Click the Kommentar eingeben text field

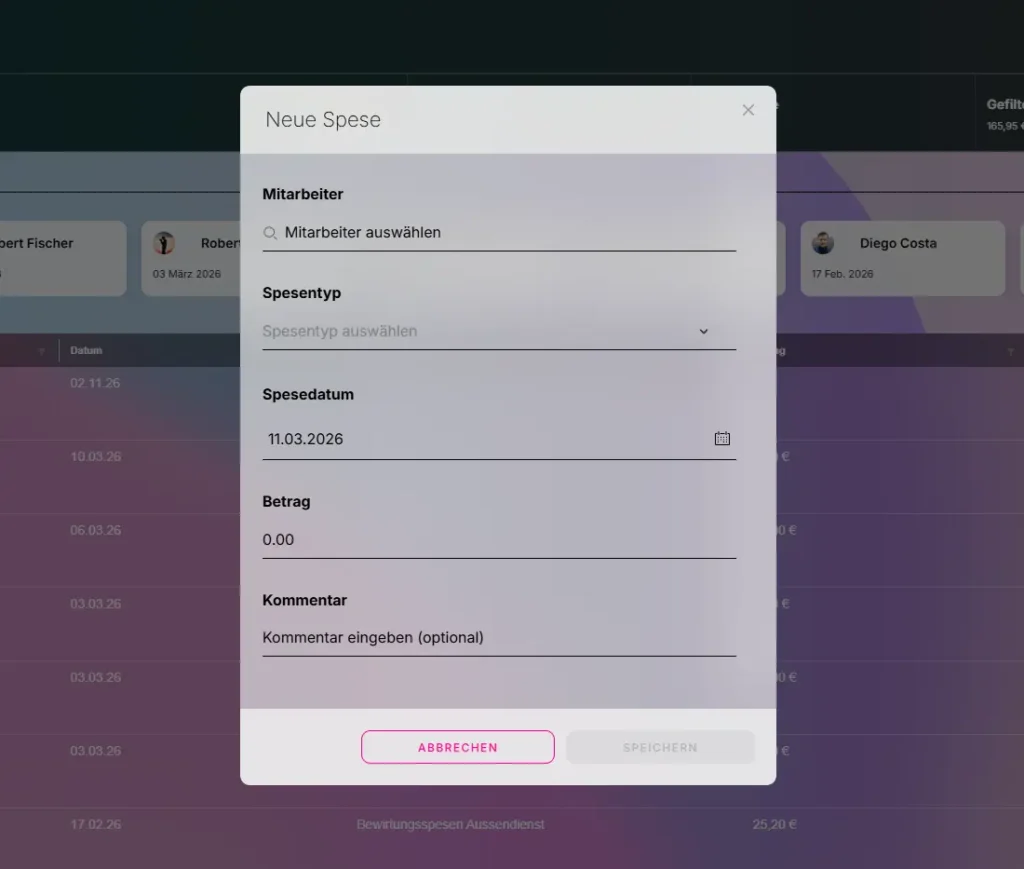point(498,638)
